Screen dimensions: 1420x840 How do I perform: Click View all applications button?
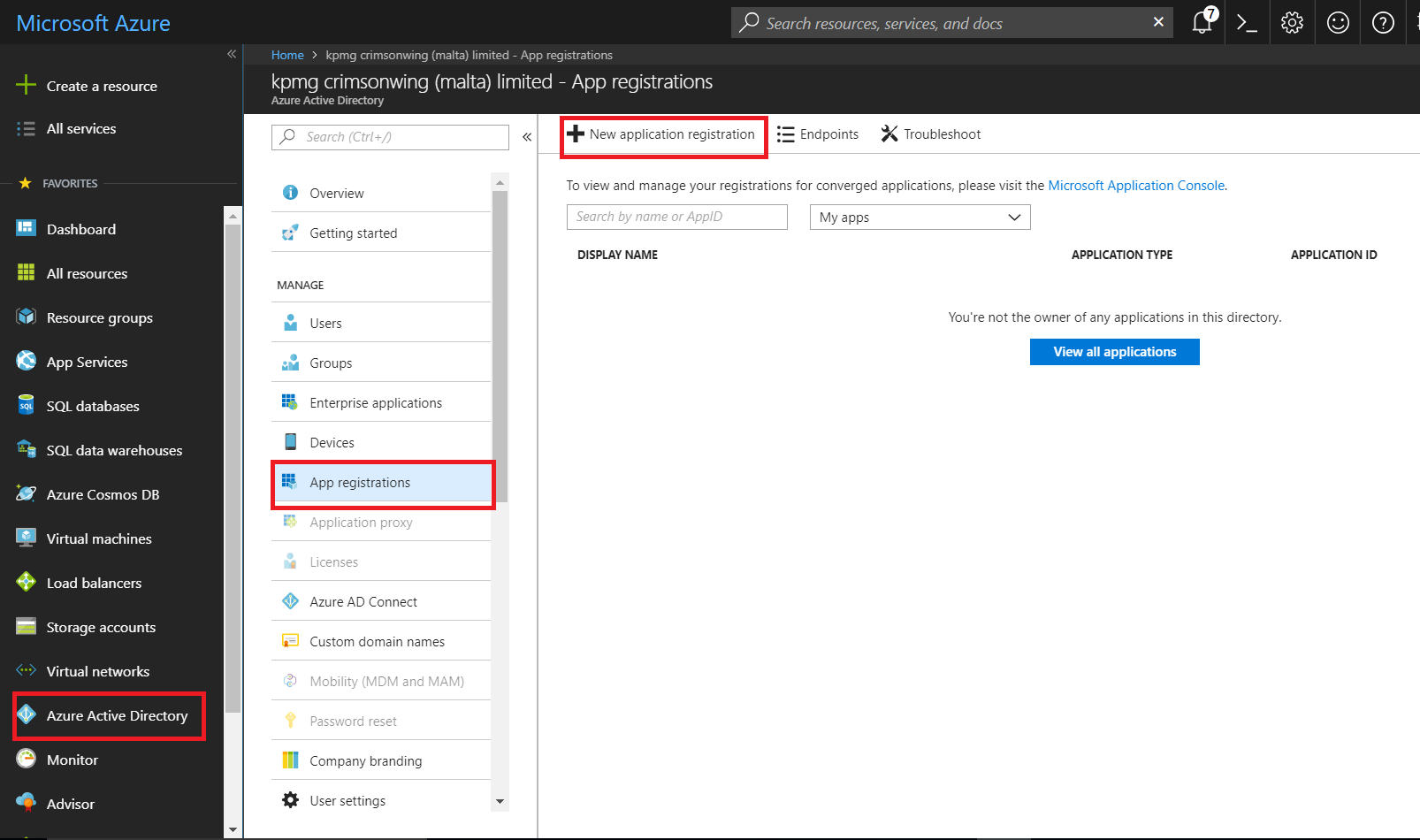click(x=1114, y=351)
